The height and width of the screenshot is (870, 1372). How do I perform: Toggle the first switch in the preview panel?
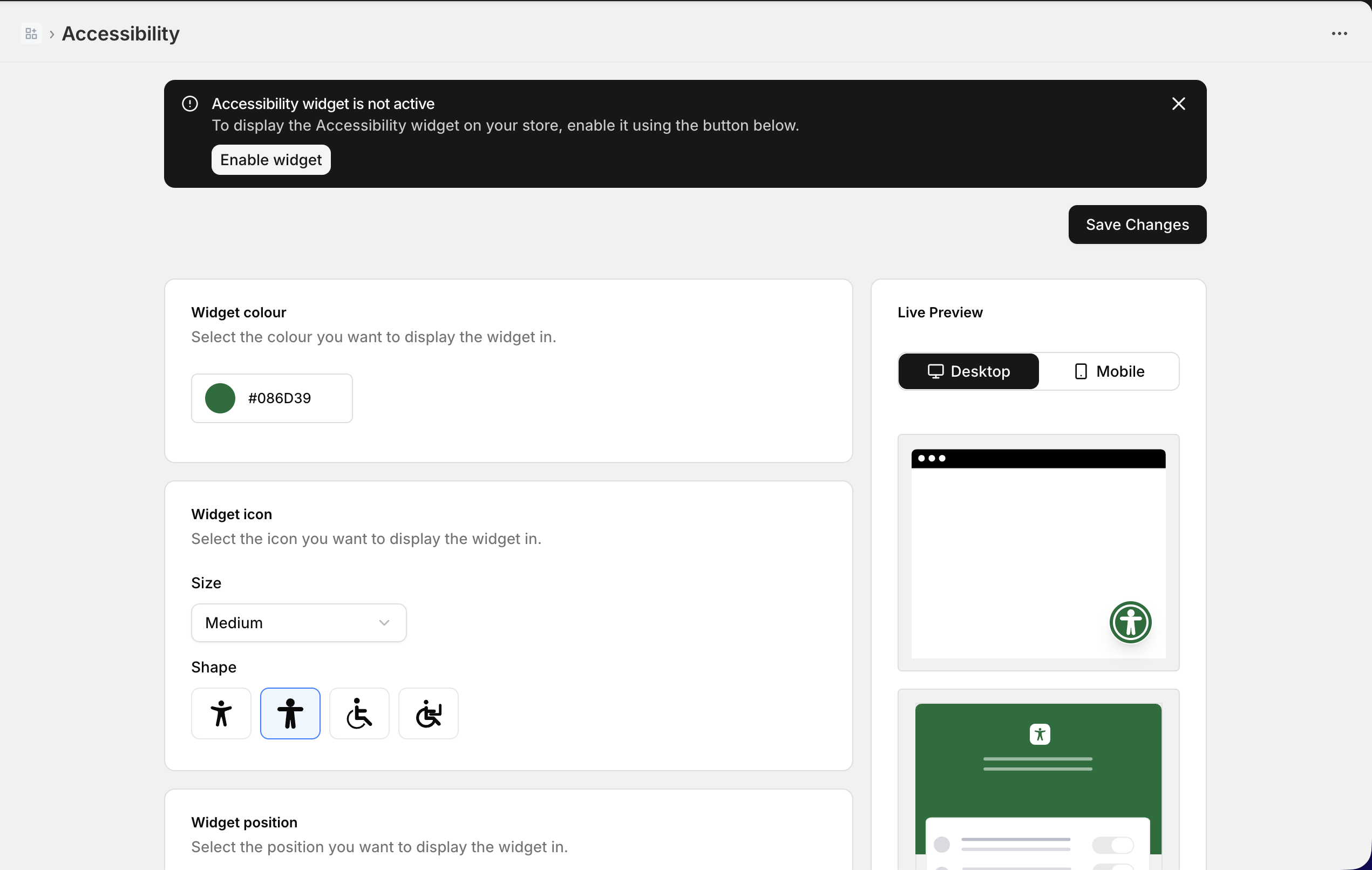click(x=1112, y=844)
